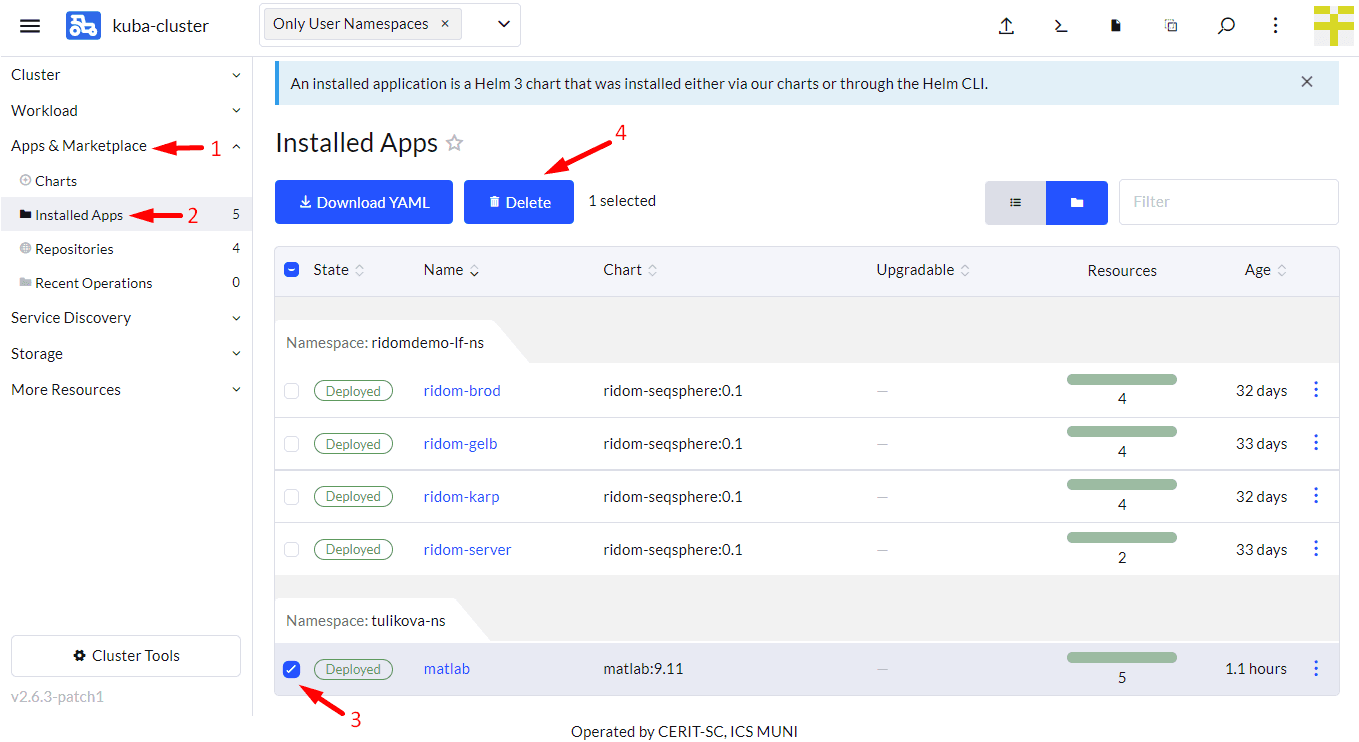Click the Delete button
Screen dimensions: 1359x742
click(x=519, y=202)
